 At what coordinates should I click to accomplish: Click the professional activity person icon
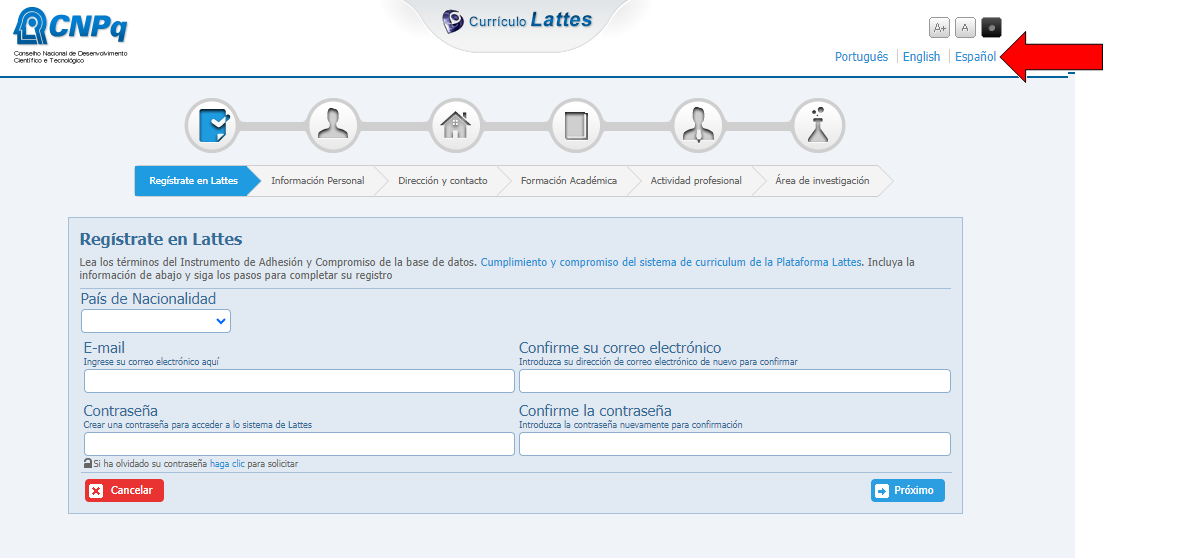tap(697, 126)
